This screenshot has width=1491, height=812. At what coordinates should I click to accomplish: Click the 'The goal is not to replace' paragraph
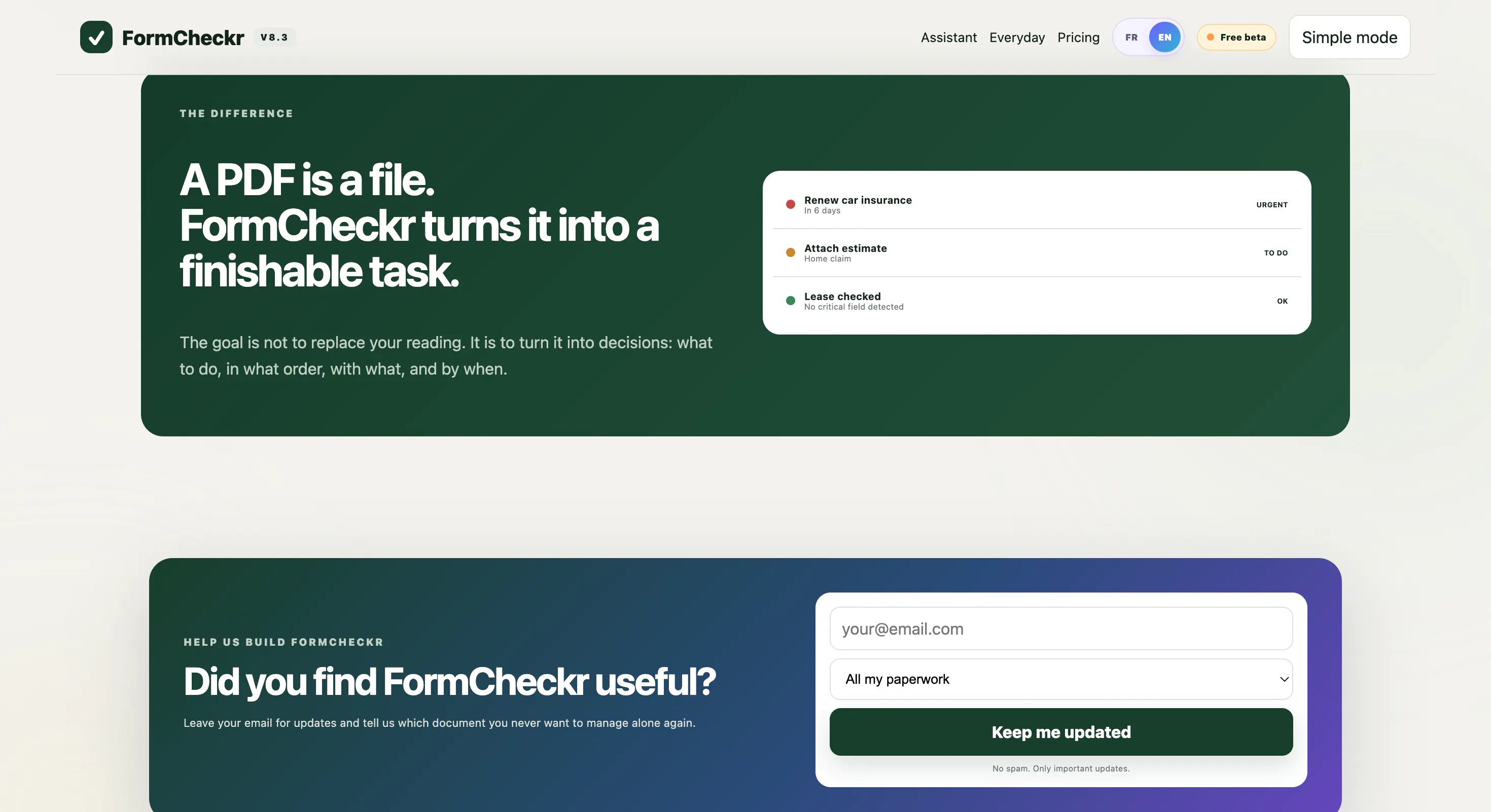click(446, 356)
